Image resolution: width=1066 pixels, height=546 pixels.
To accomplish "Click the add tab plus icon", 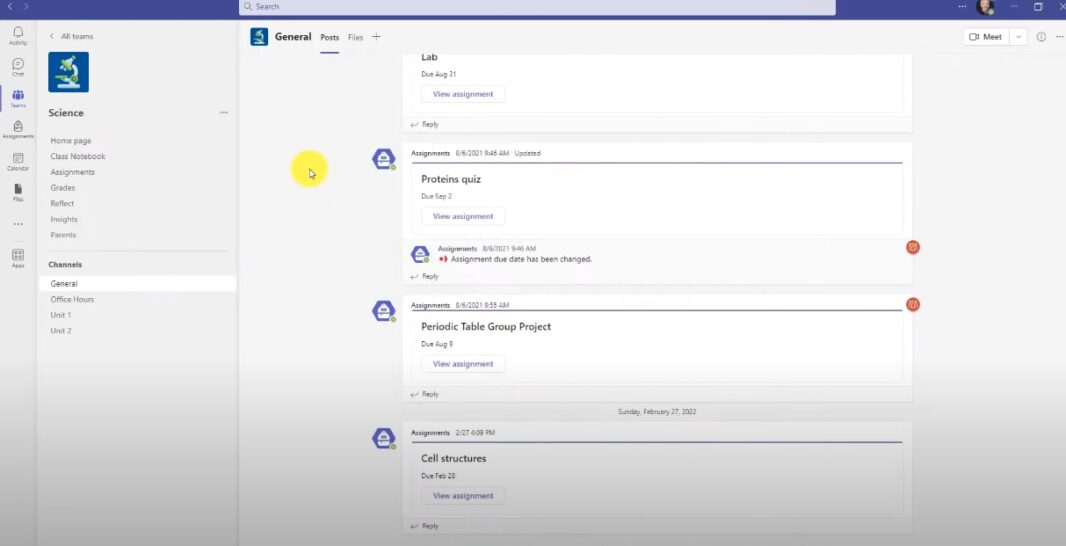I will tap(376, 37).
